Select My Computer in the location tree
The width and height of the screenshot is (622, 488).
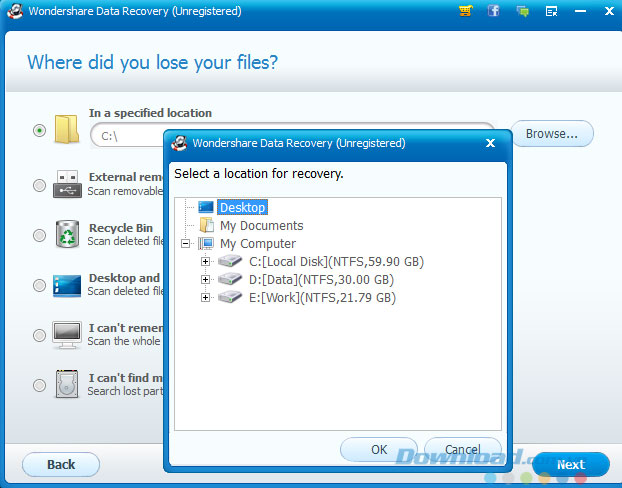click(x=258, y=244)
